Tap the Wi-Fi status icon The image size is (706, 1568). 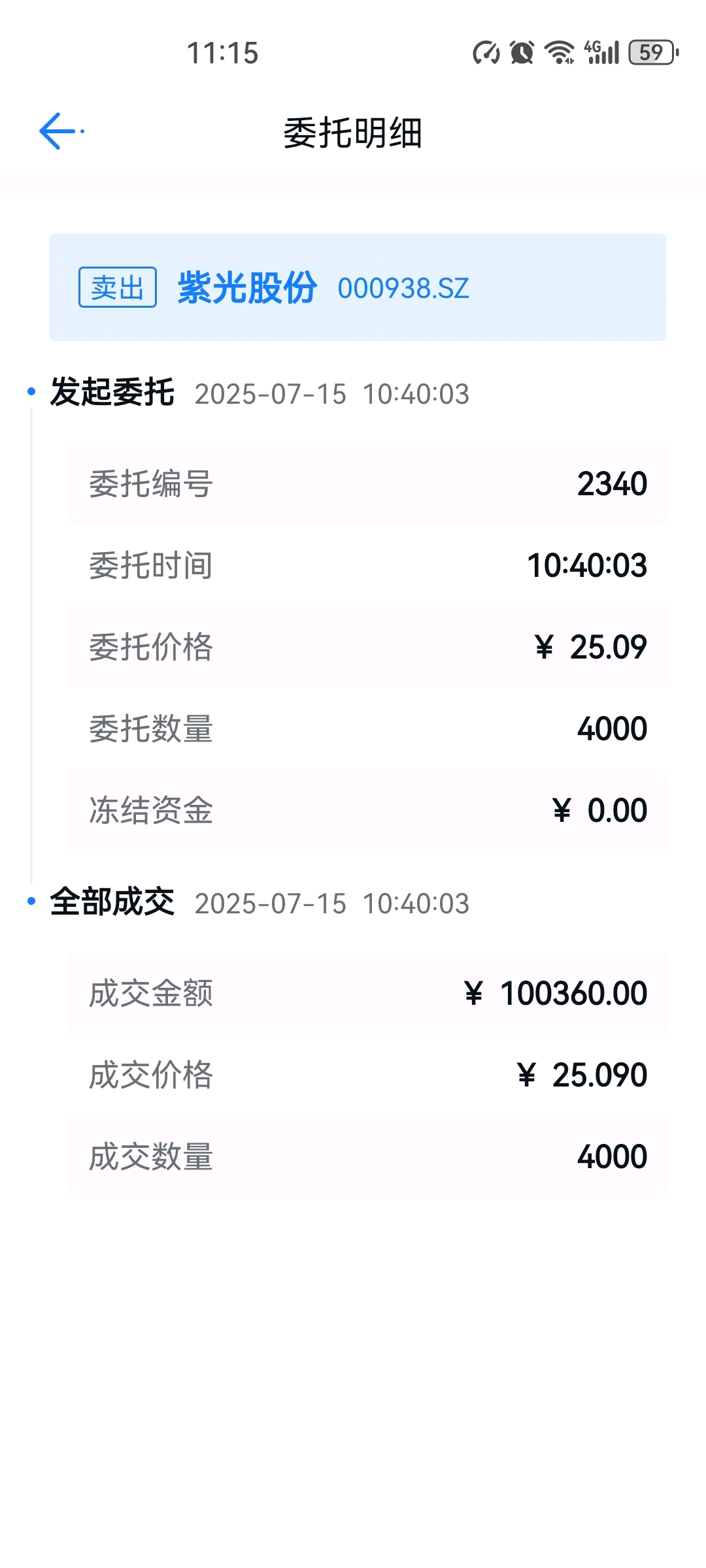click(560, 53)
